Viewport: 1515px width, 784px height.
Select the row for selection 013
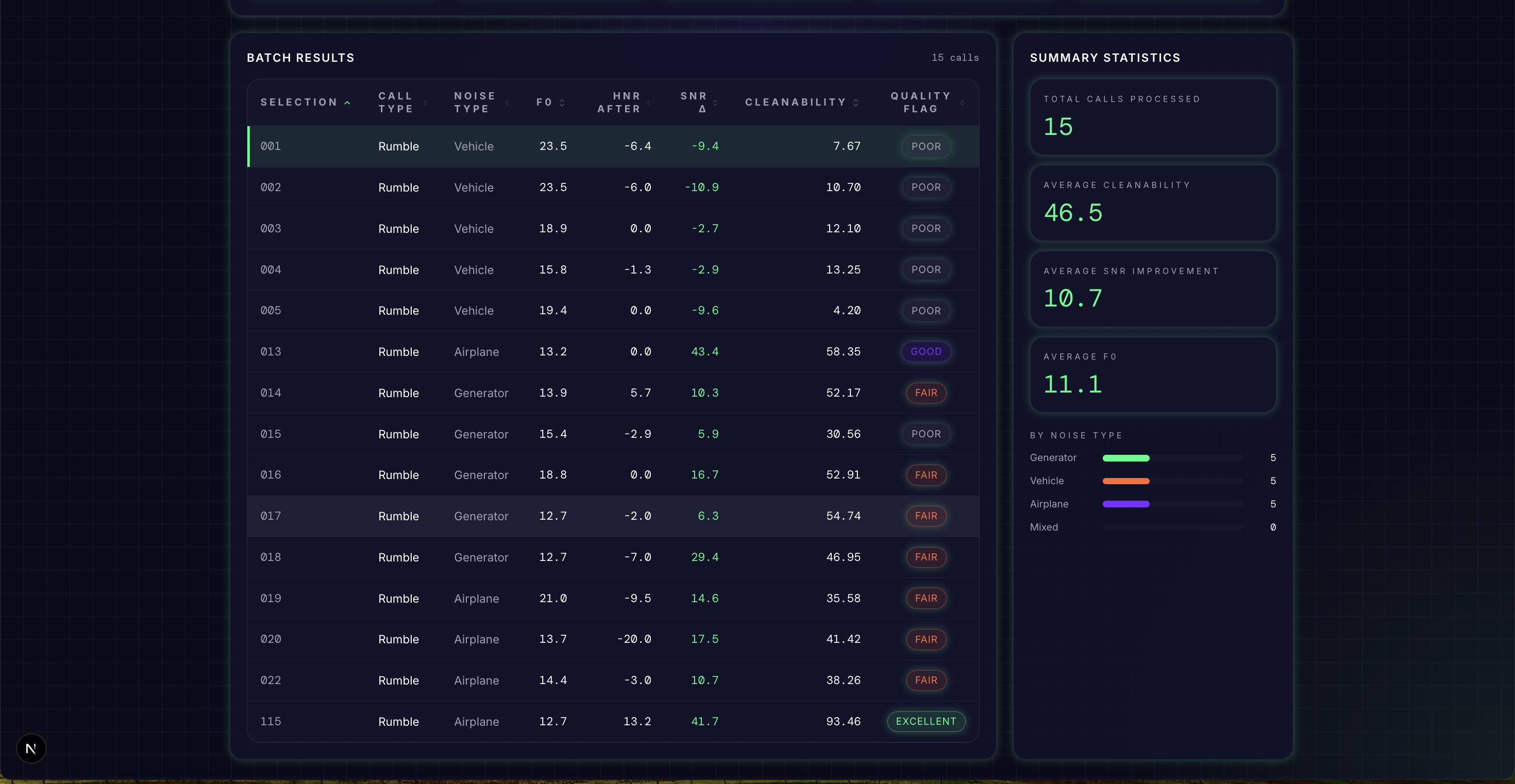click(613, 351)
